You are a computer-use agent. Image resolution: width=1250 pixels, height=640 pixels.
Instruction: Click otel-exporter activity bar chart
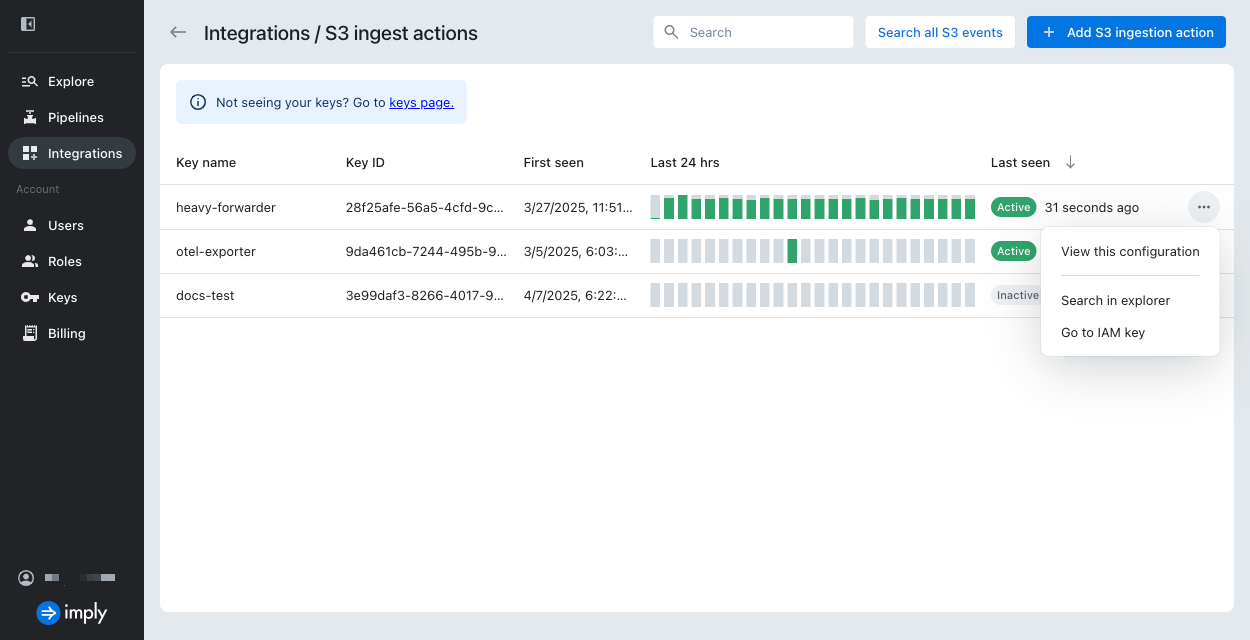point(812,251)
